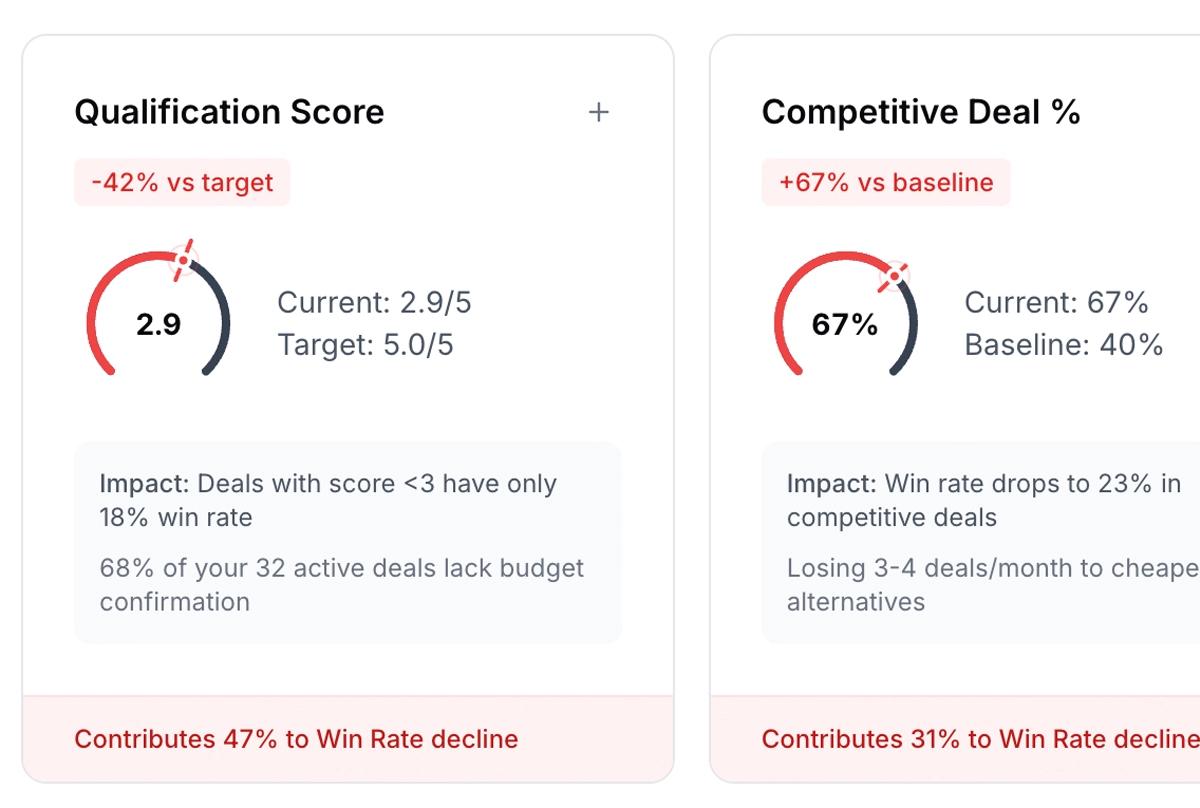Expand the Qualification Score card with plus icon

point(598,112)
